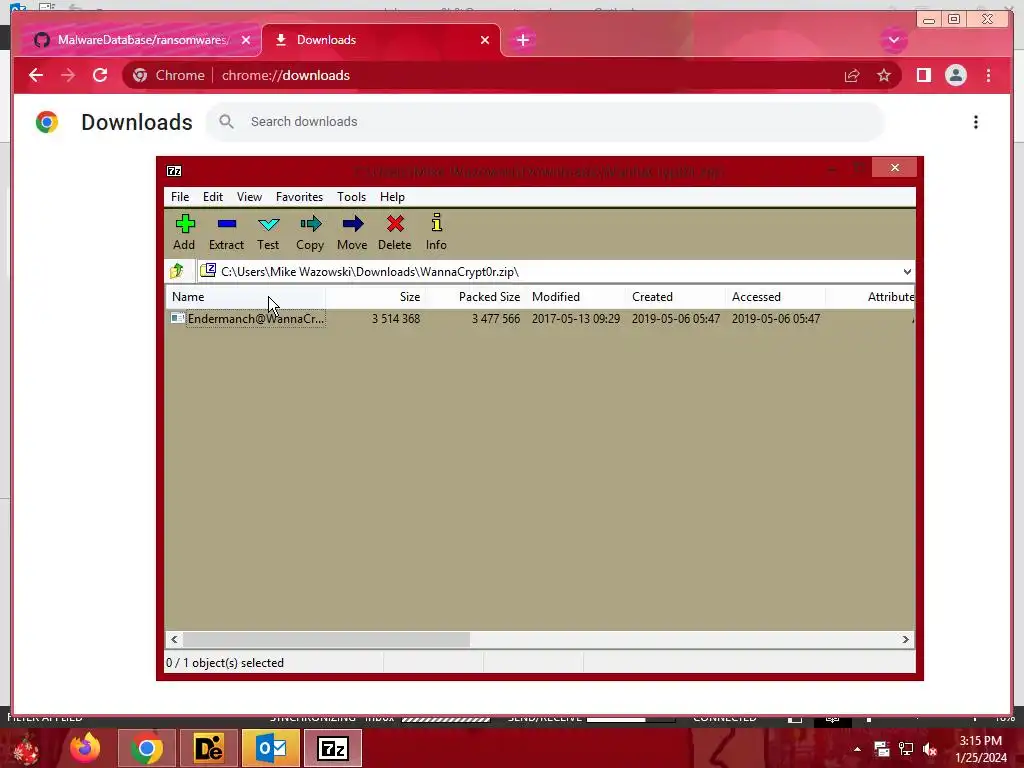Bookmark this page with the star icon

[x=884, y=76]
